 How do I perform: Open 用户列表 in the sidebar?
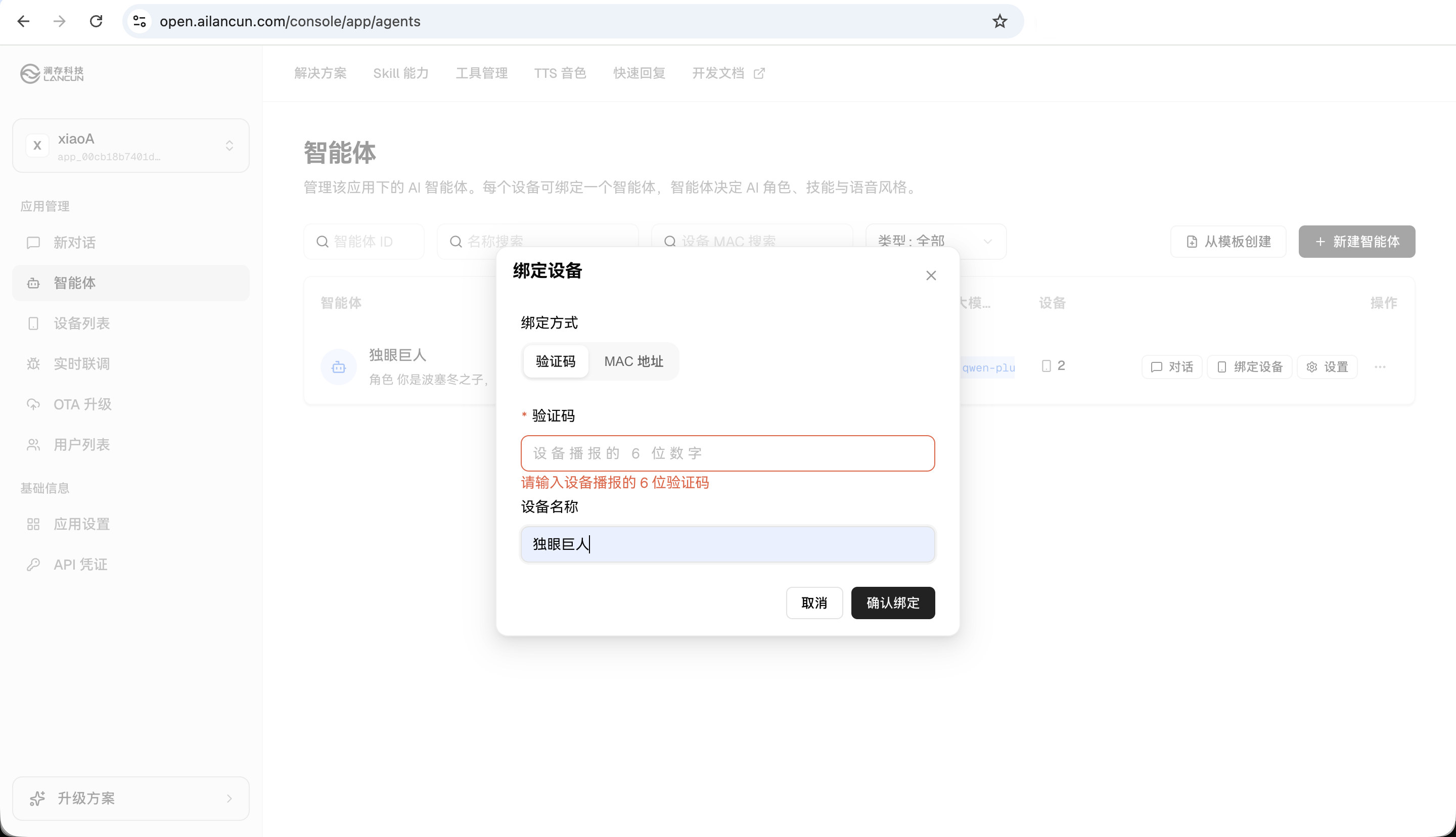coord(131,444)
